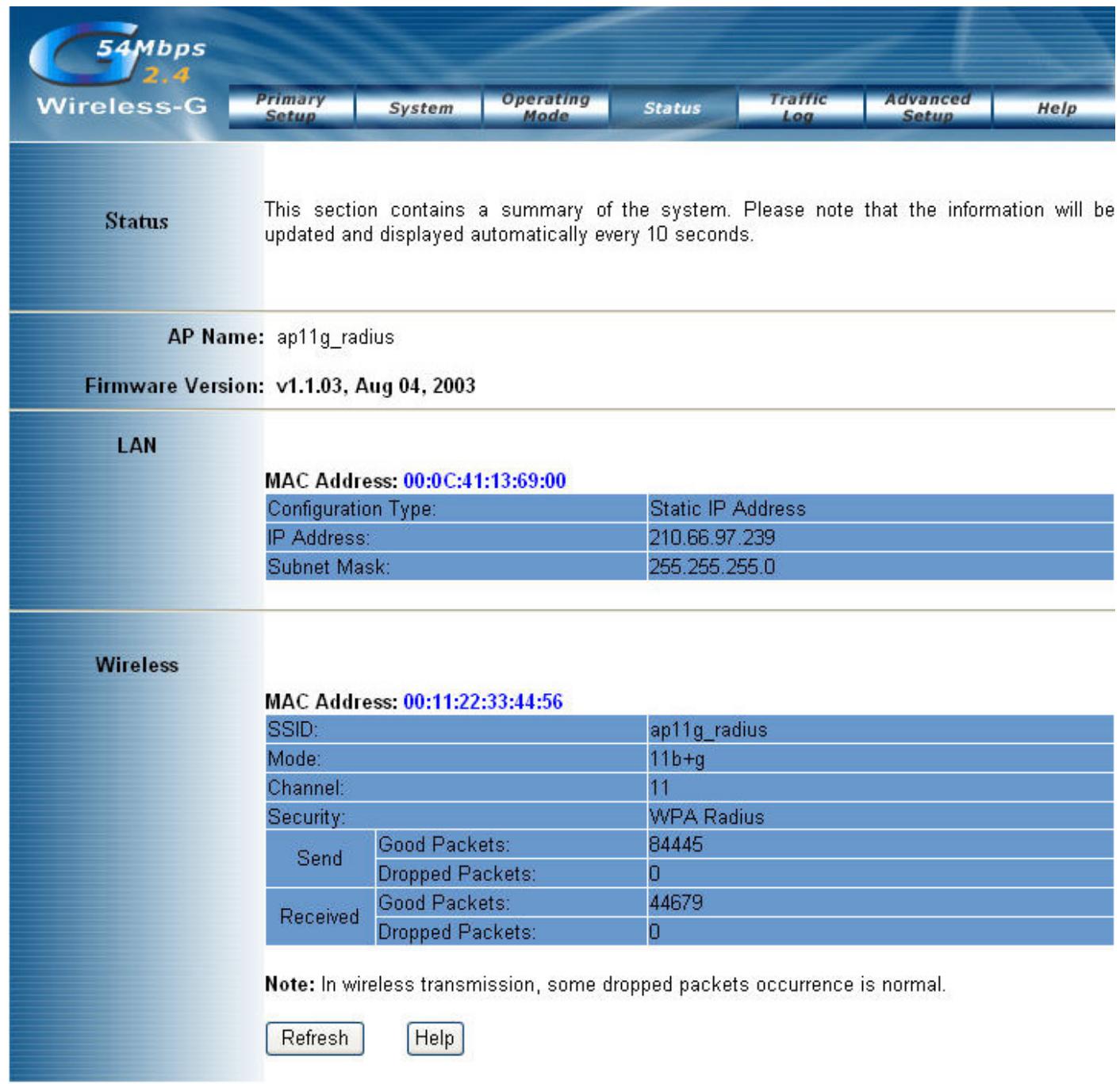Click the Mode value 11b+g
Image resolution: width=1120 pixels, height=1084 pixels.
880,759
